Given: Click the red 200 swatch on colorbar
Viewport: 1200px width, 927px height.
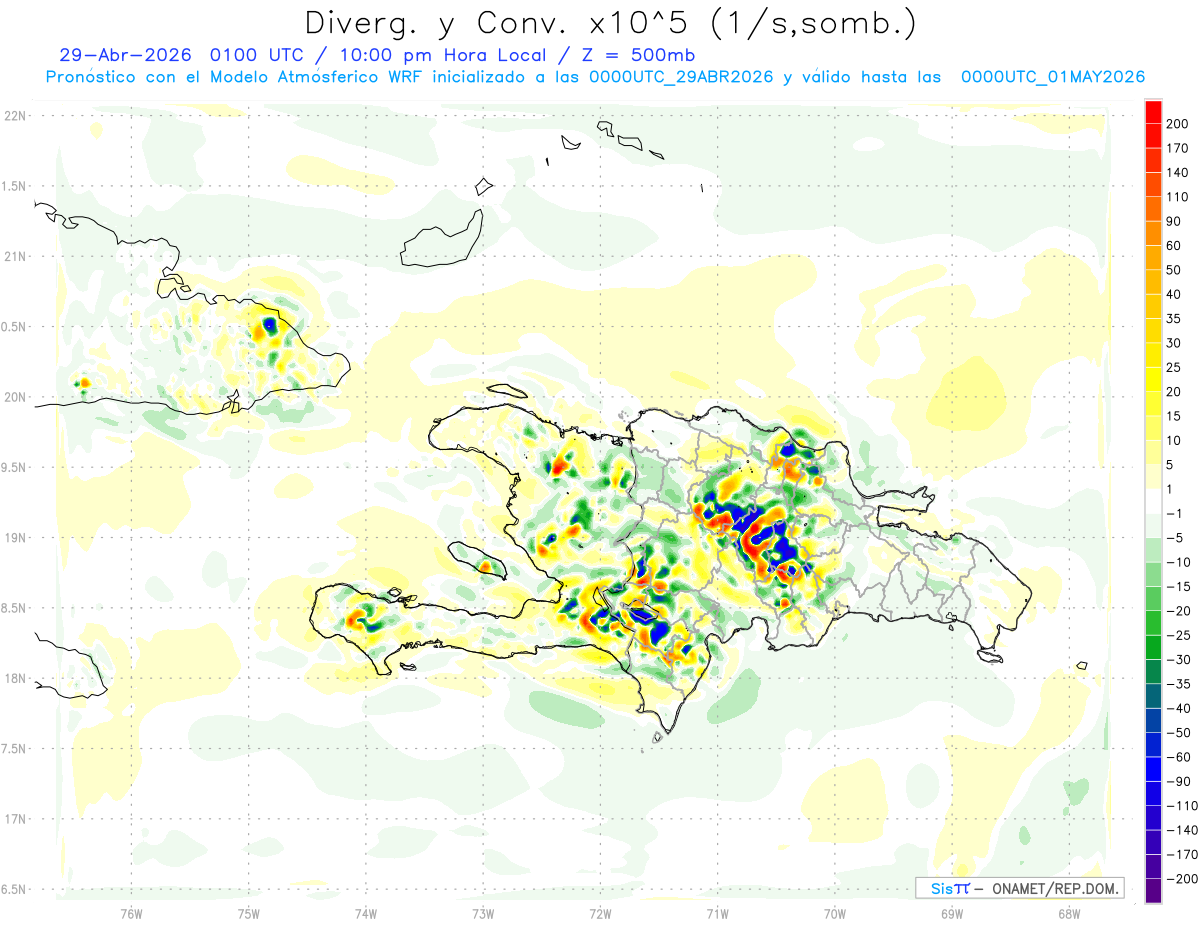Looking at the screenshot, I should [1153, 111].
